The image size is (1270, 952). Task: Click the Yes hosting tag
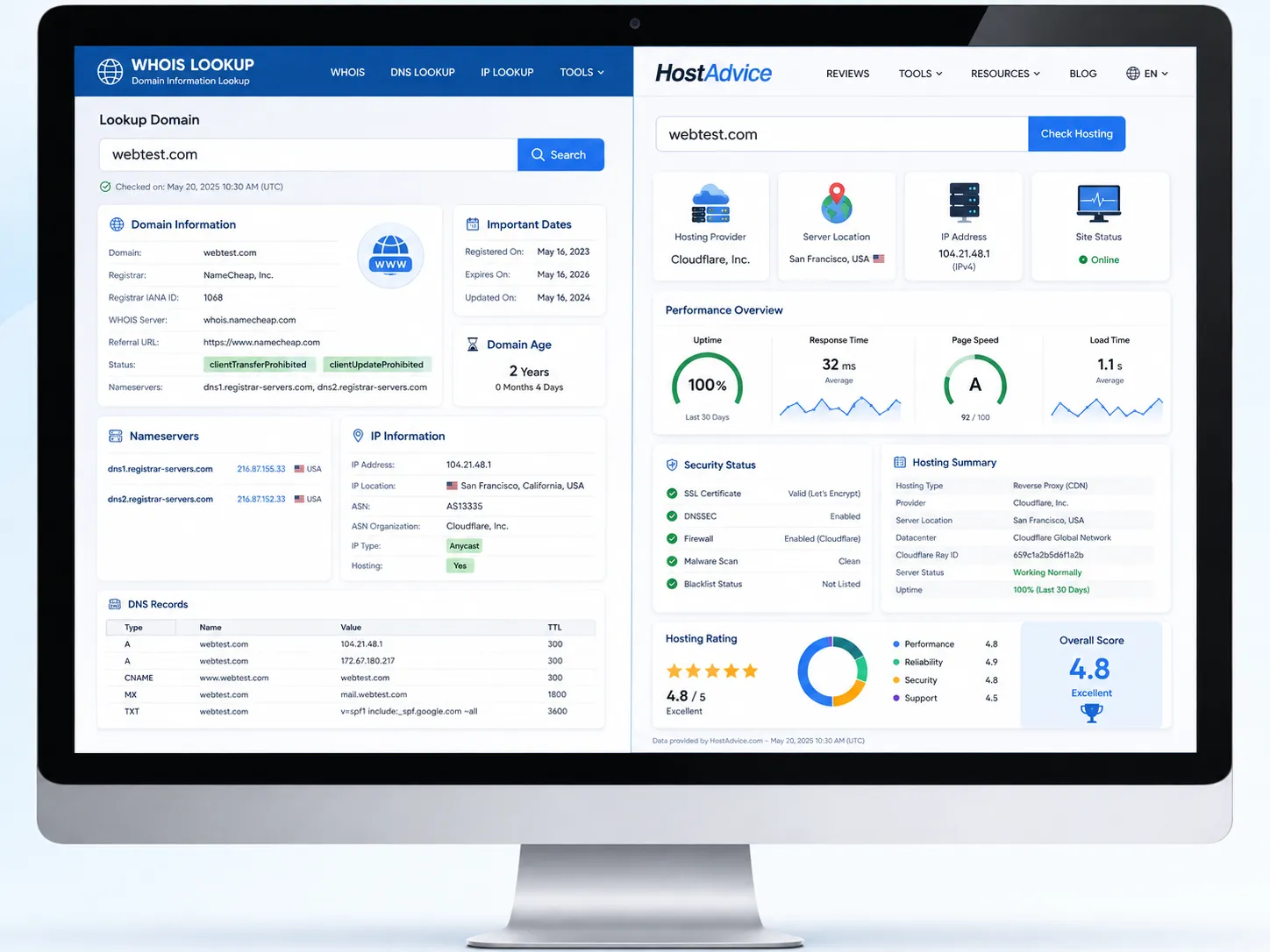460,565
